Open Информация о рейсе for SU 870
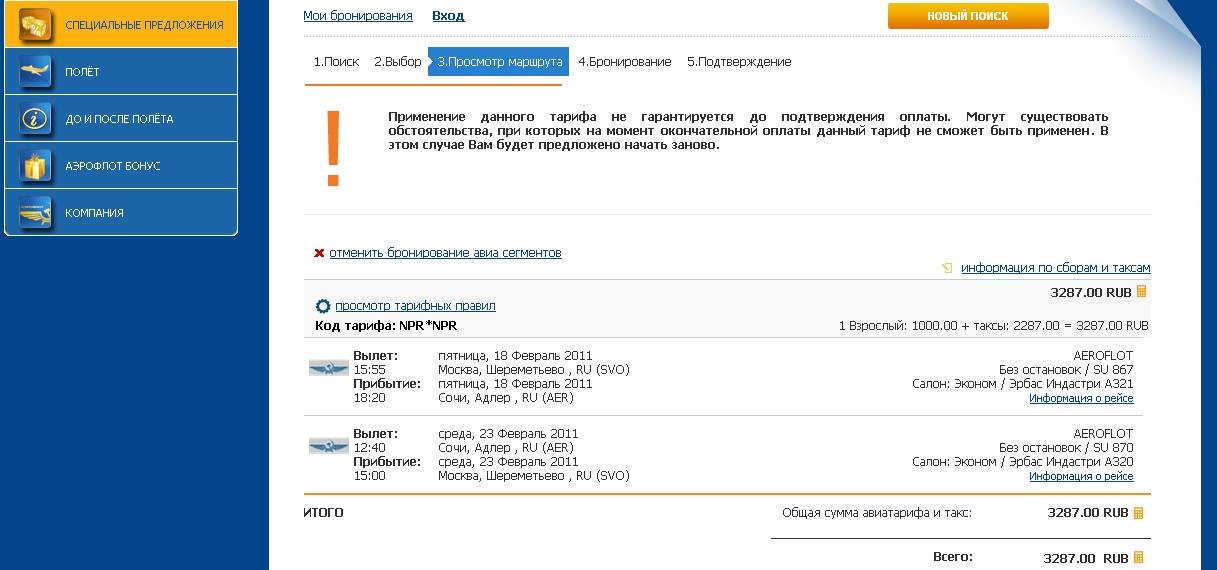Screen dimensions: 1217x570 coord(1081,477)
